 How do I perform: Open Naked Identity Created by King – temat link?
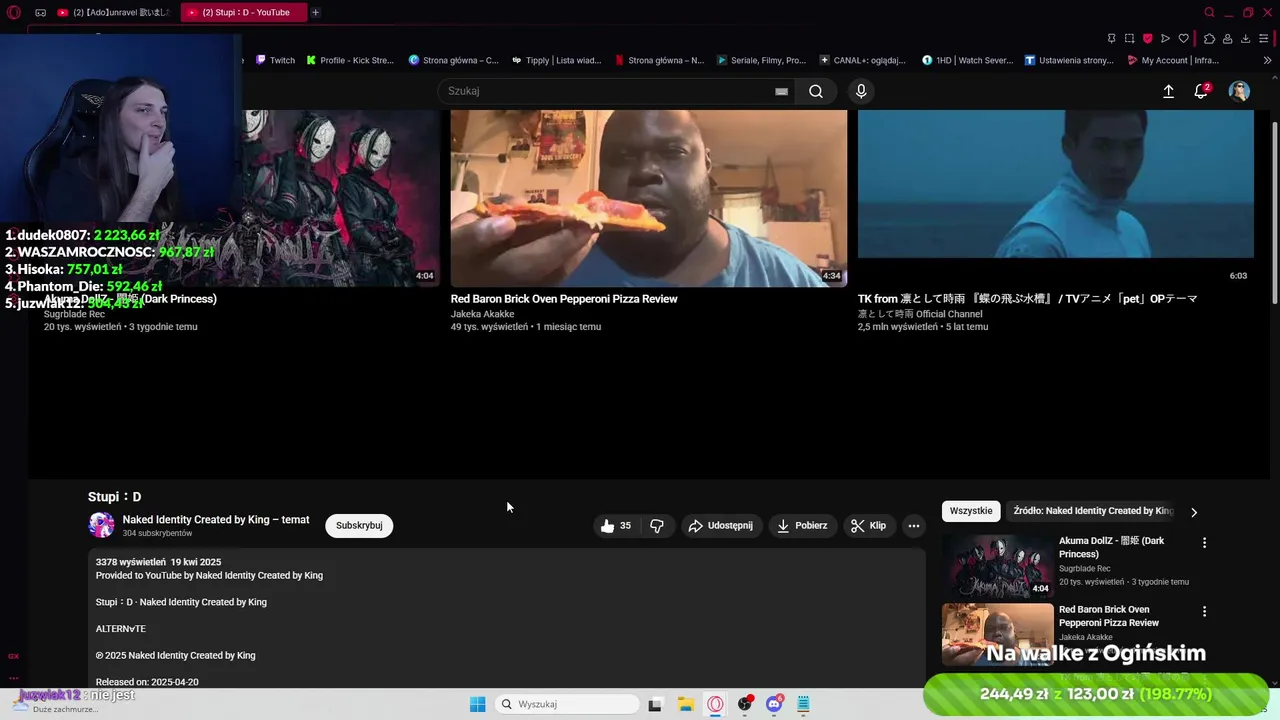click(216, 520)
